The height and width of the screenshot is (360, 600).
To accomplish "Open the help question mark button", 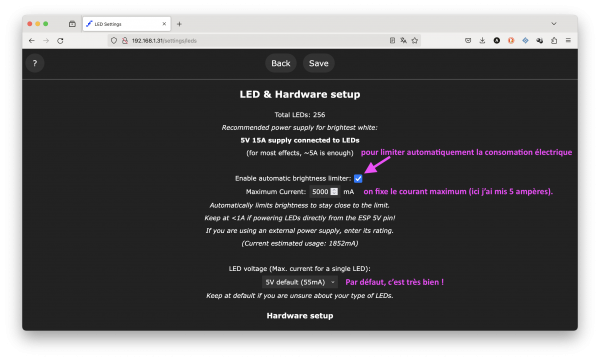I will point(35,64).
